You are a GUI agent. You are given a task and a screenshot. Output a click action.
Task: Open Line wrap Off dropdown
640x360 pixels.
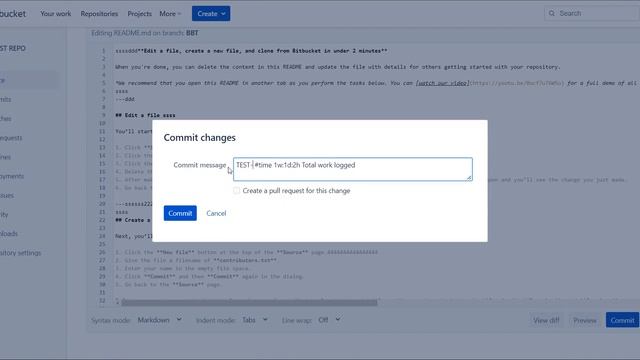click(329, 320)
